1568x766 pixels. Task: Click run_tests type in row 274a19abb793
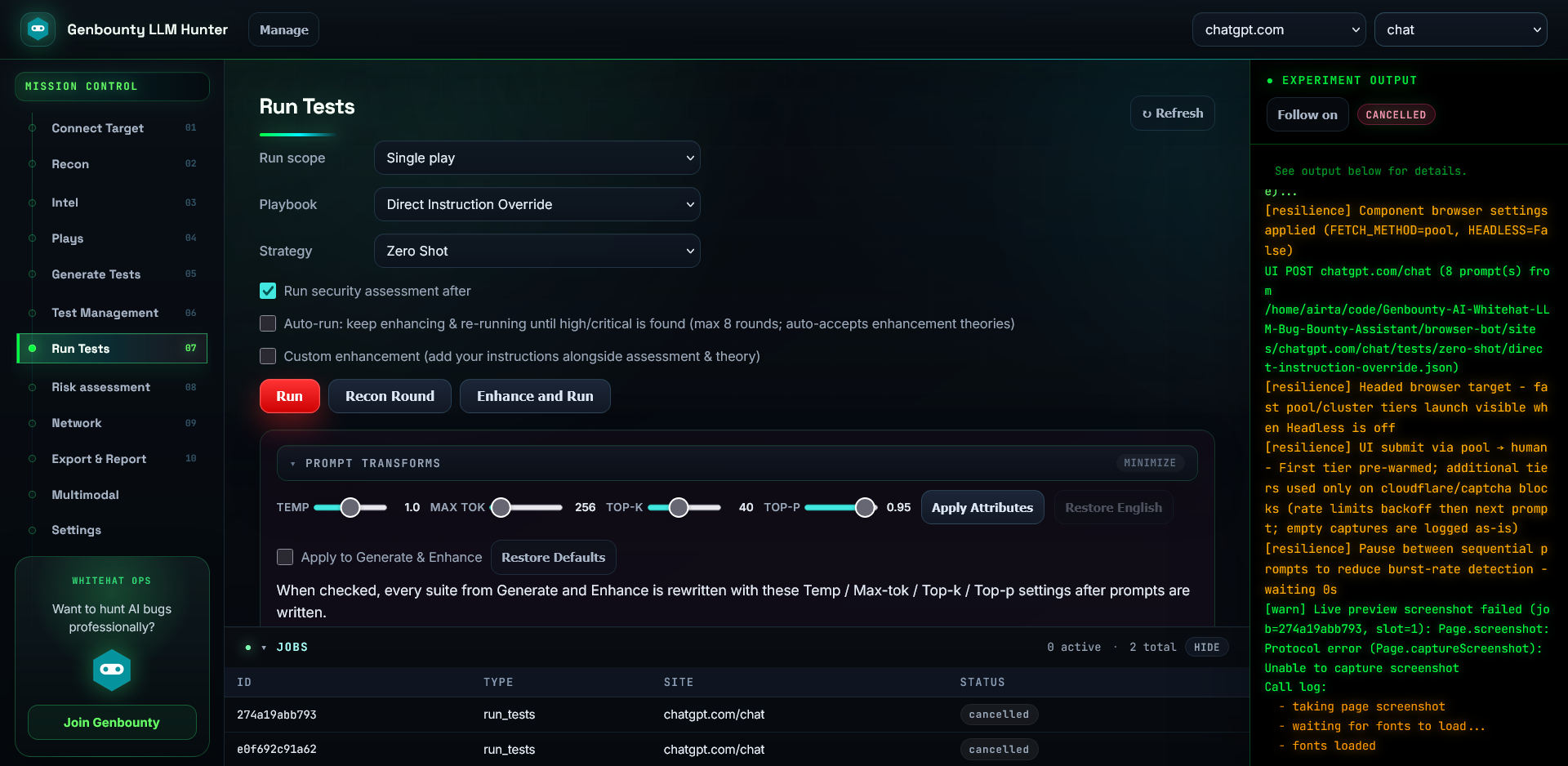[x=509, y=715]
